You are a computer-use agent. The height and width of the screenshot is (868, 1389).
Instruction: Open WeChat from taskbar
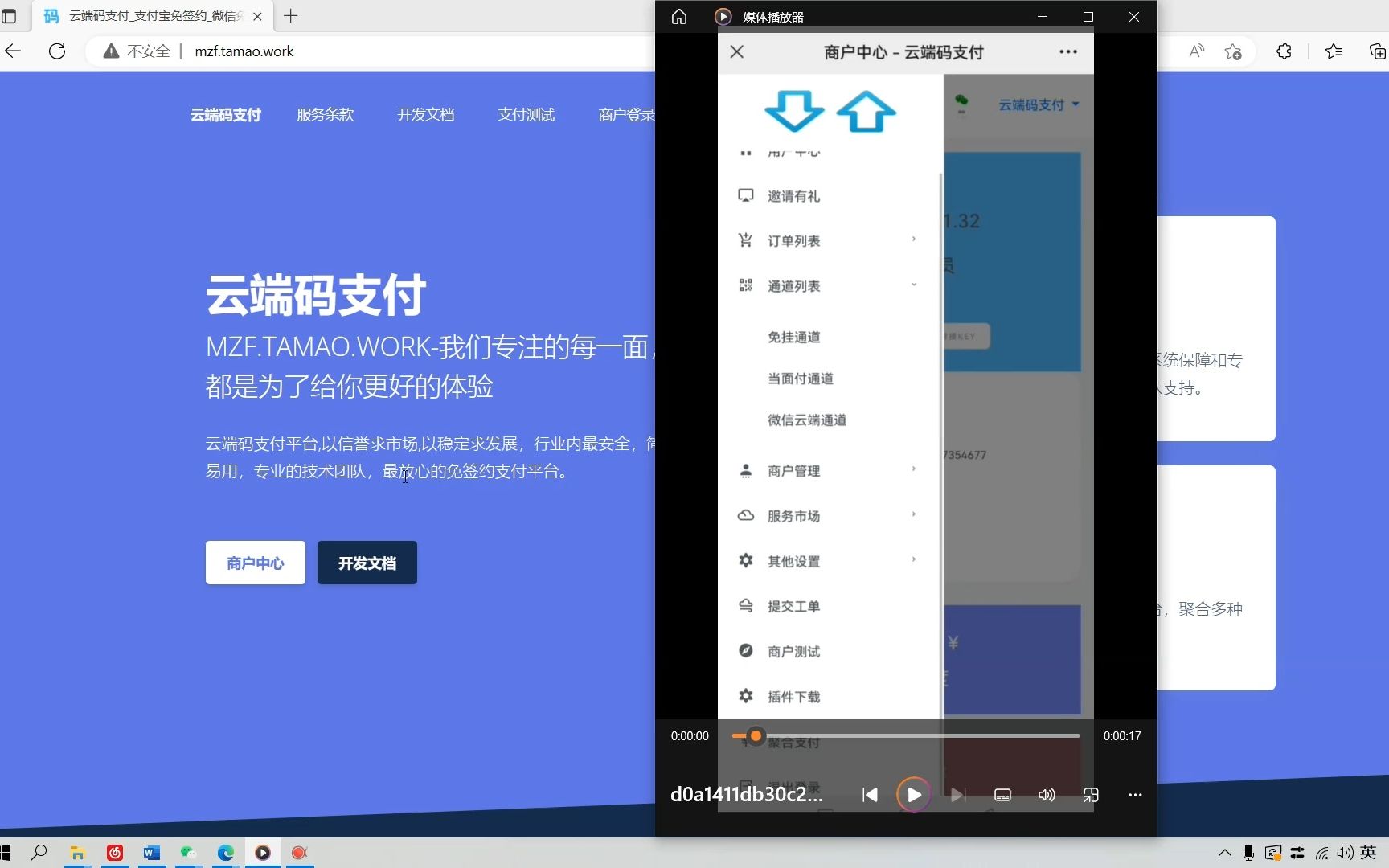[x=188, y=853]
